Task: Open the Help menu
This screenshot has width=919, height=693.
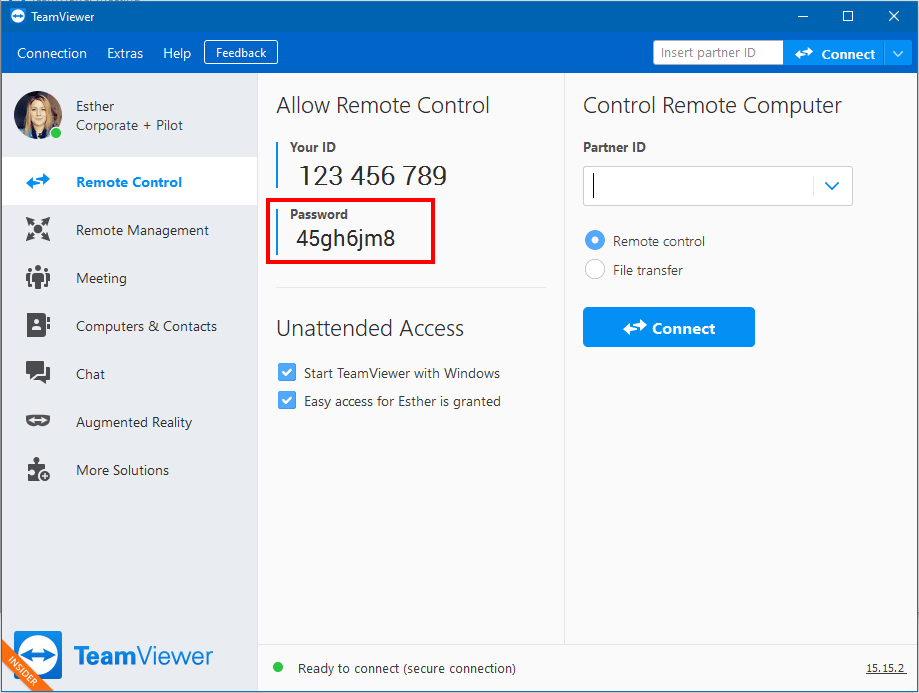Action: [x=177, y=53]
